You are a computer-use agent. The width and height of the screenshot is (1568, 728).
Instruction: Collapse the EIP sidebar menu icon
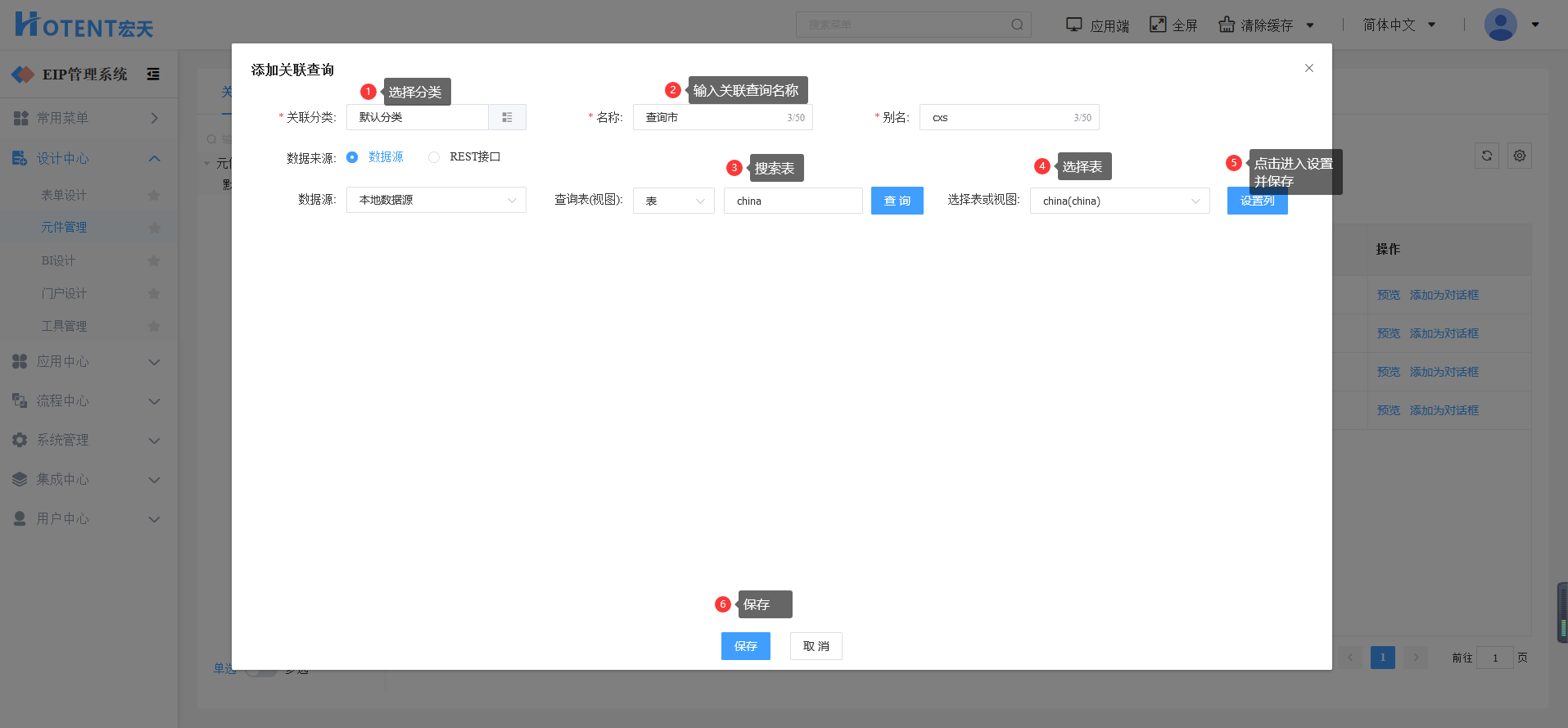pyautogui.click(x=153, y=75)
